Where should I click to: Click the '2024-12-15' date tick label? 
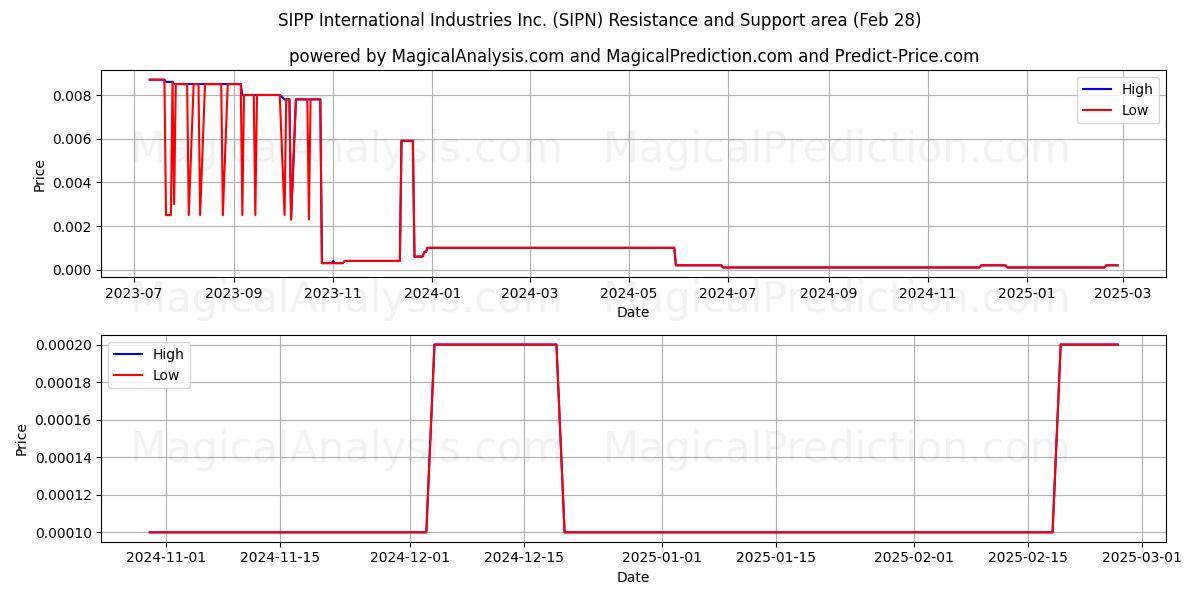[x=524, y=557]
